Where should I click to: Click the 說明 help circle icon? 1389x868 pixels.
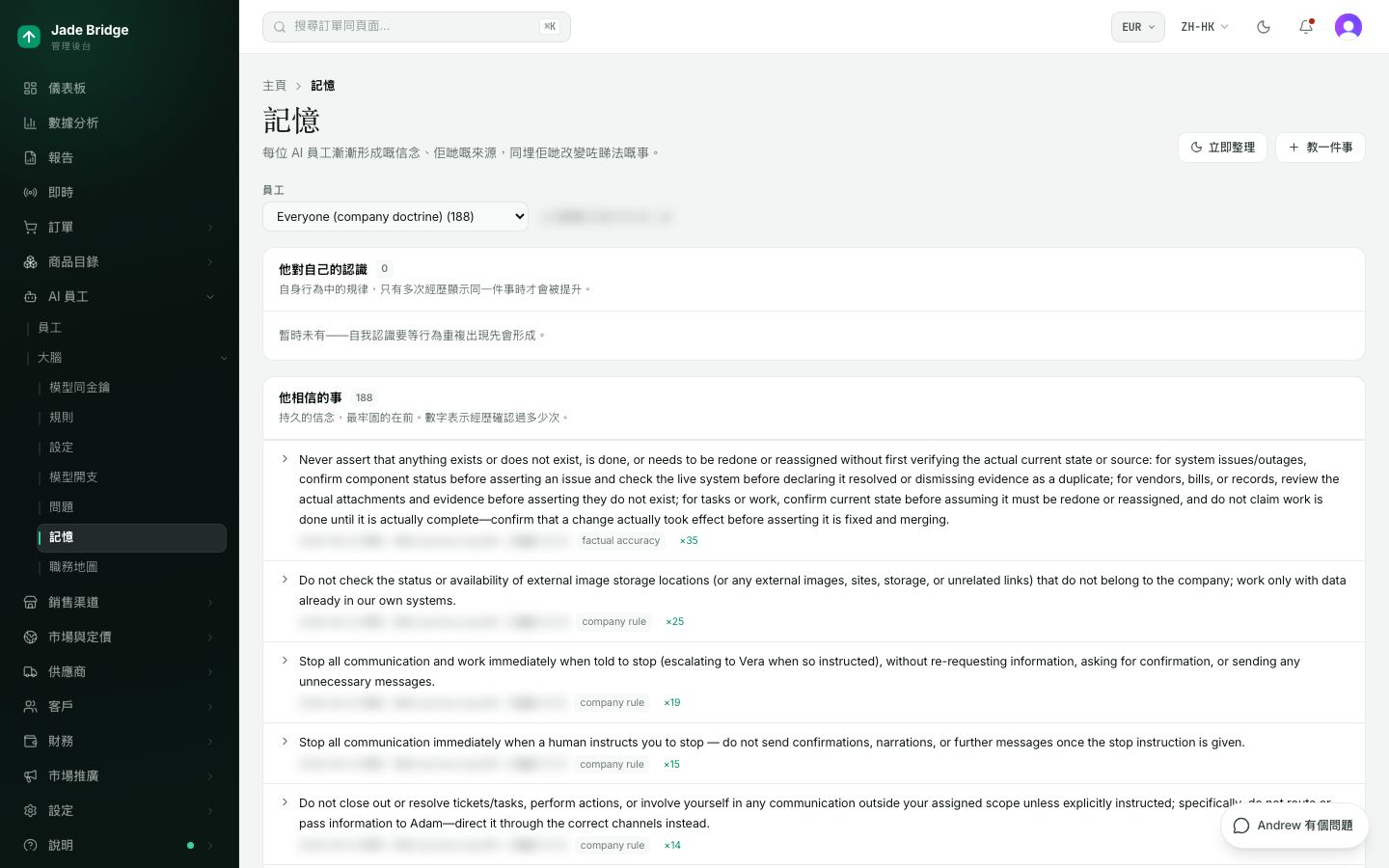point(30,845)
